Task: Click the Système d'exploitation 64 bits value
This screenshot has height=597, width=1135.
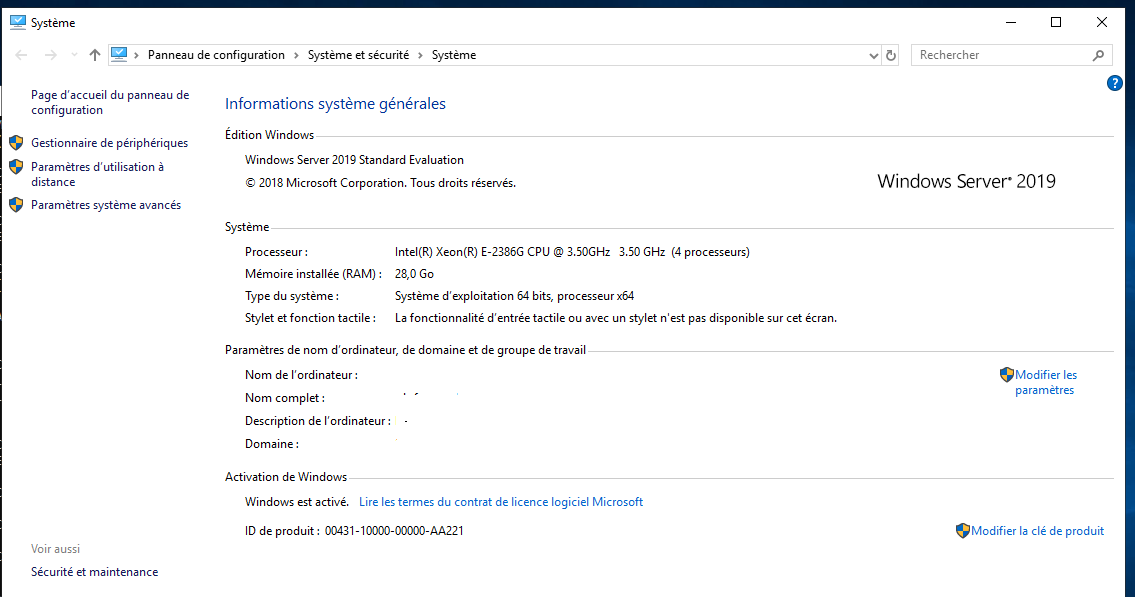Action: pos(514,296)
